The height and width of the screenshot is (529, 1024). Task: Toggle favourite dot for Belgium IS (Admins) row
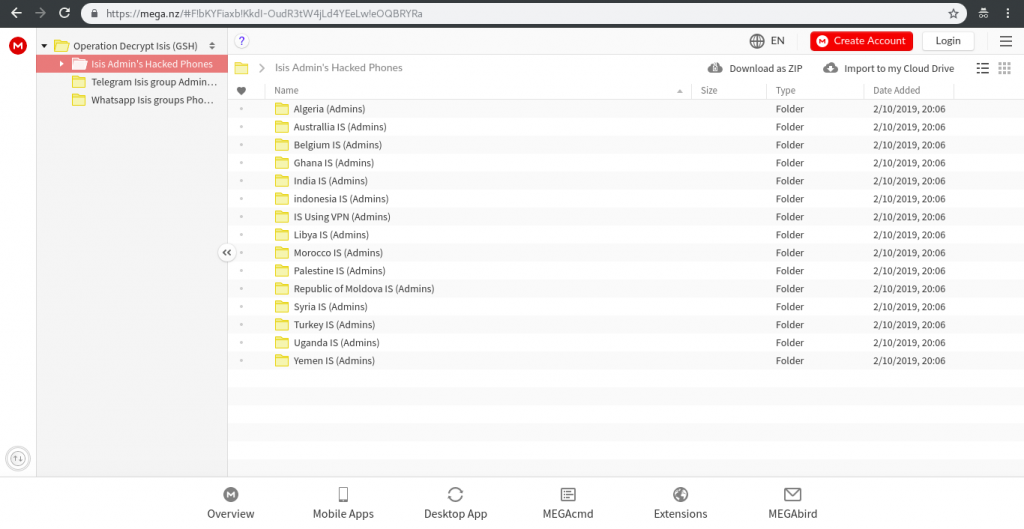click(242, 145)
